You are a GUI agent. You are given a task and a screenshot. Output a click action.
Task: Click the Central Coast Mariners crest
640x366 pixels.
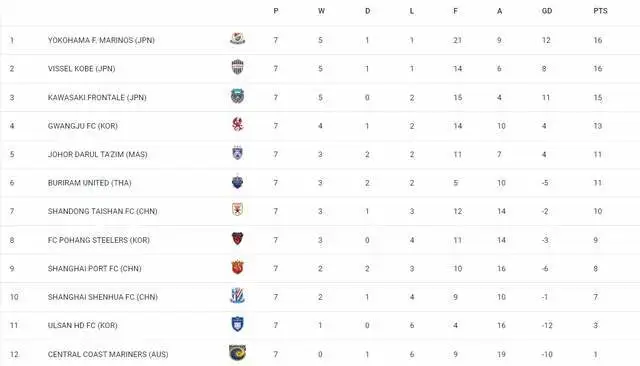(238, 353)
